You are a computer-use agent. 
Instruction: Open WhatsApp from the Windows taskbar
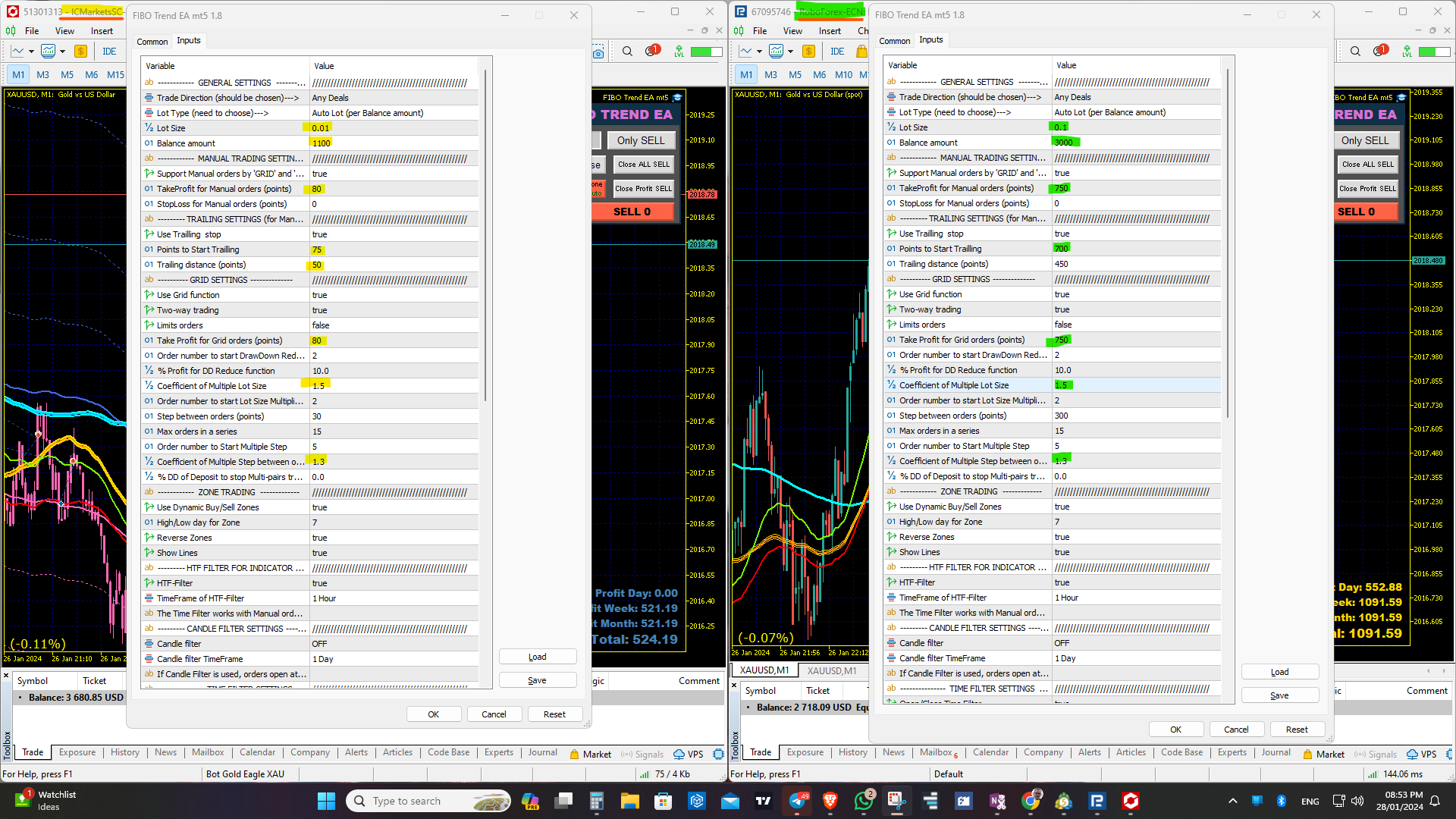[x=863, y=801]
